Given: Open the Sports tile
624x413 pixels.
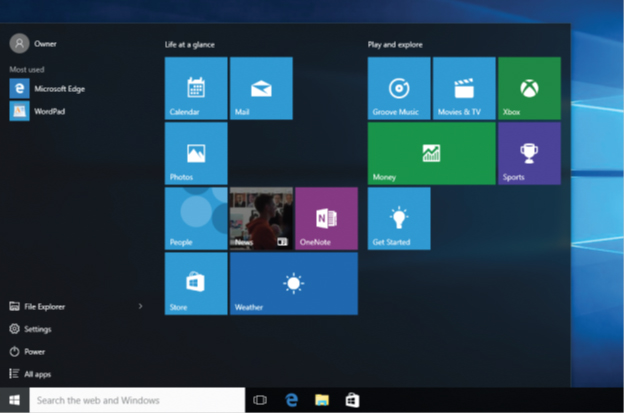Looking at the screenshot, I should point(529,153).
